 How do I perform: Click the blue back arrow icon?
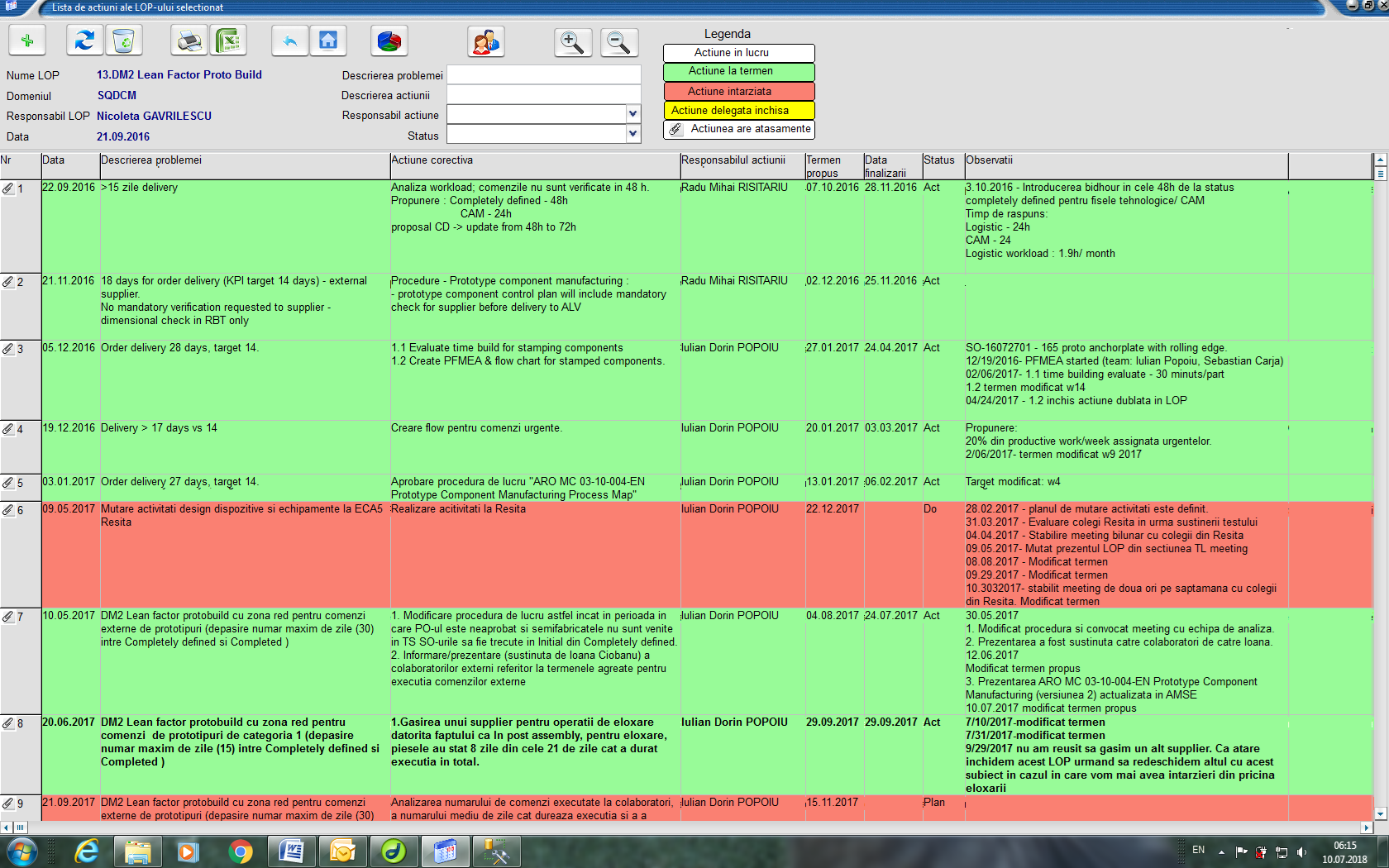click(x=289, y=40)
